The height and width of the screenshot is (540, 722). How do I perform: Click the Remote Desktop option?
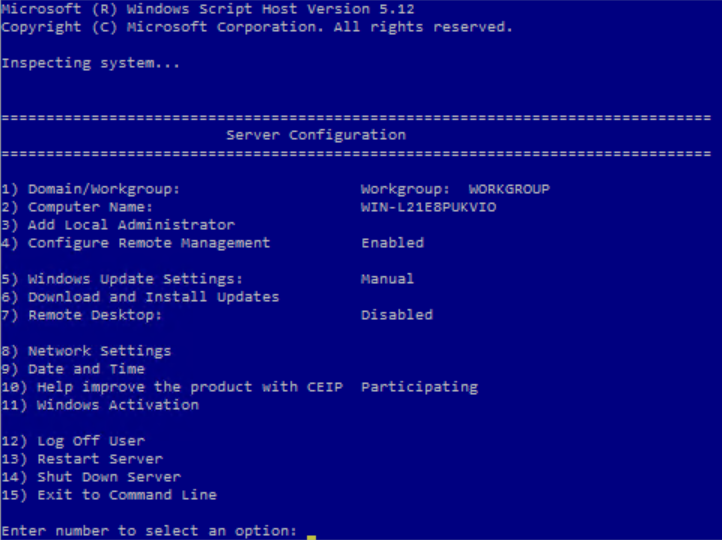click(81, 315)
